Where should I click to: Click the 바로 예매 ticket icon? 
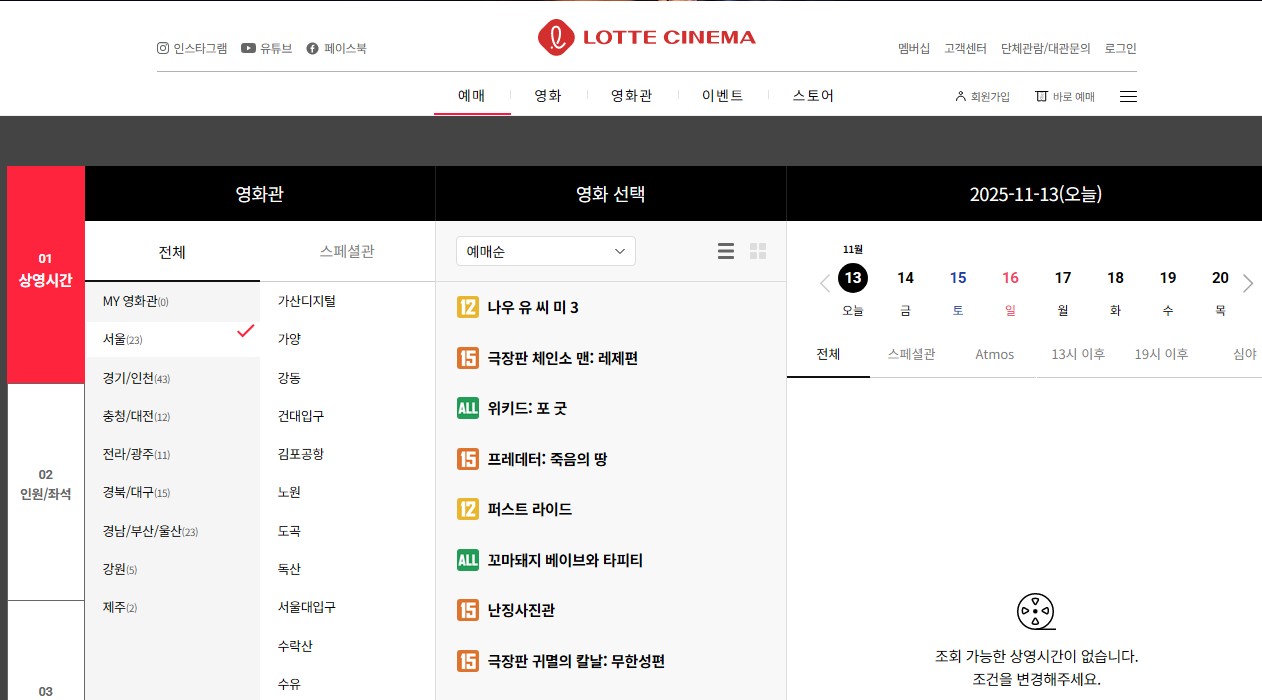tap(1042, 95)
